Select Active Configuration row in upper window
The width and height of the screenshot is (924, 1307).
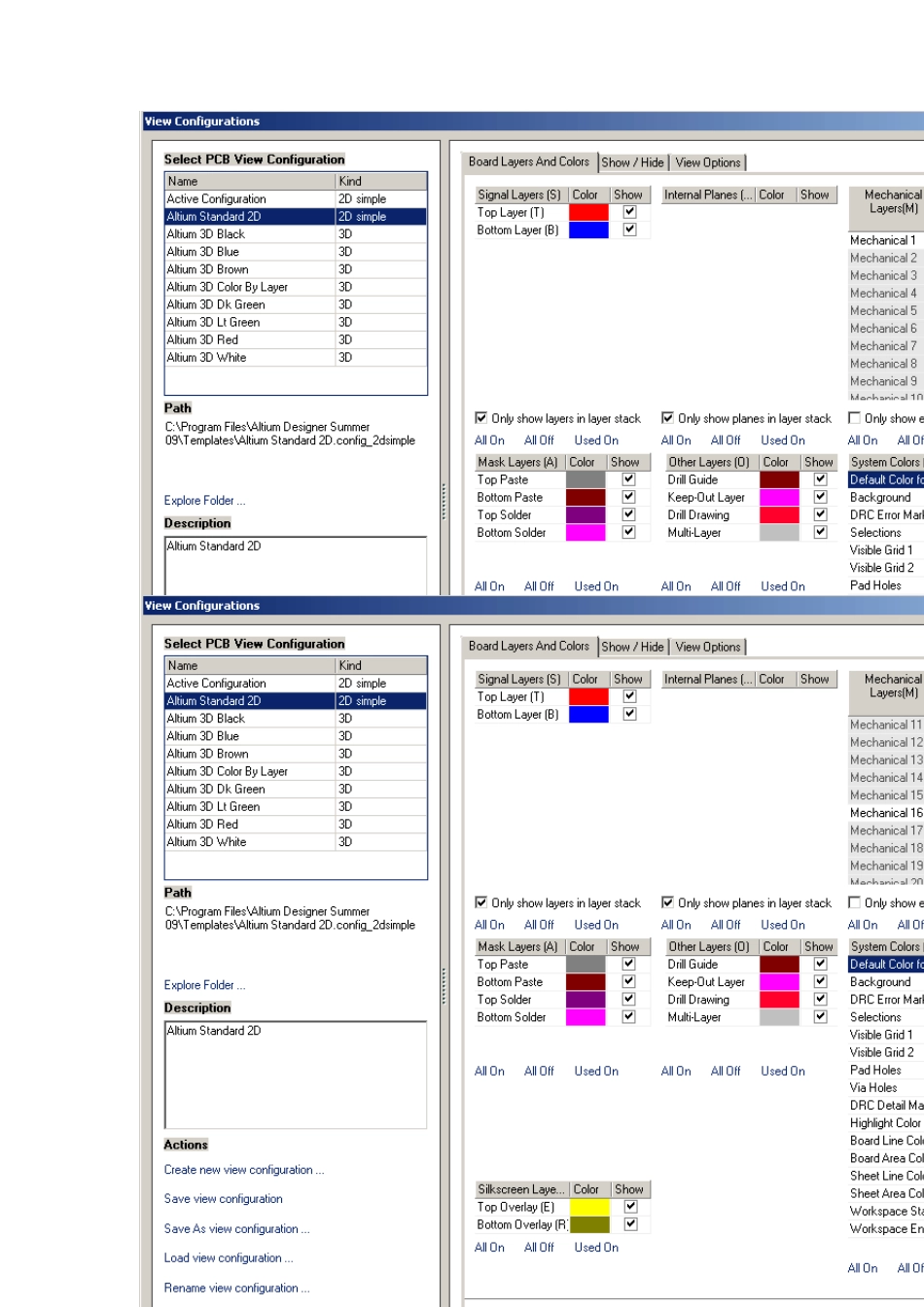[x=296, y=199]
